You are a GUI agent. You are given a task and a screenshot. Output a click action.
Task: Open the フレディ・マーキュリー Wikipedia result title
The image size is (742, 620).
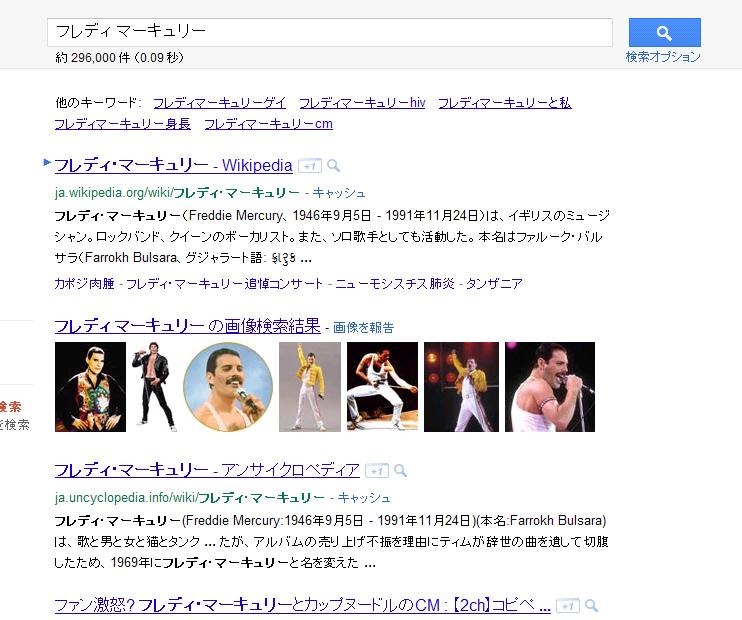click(174, 165)
